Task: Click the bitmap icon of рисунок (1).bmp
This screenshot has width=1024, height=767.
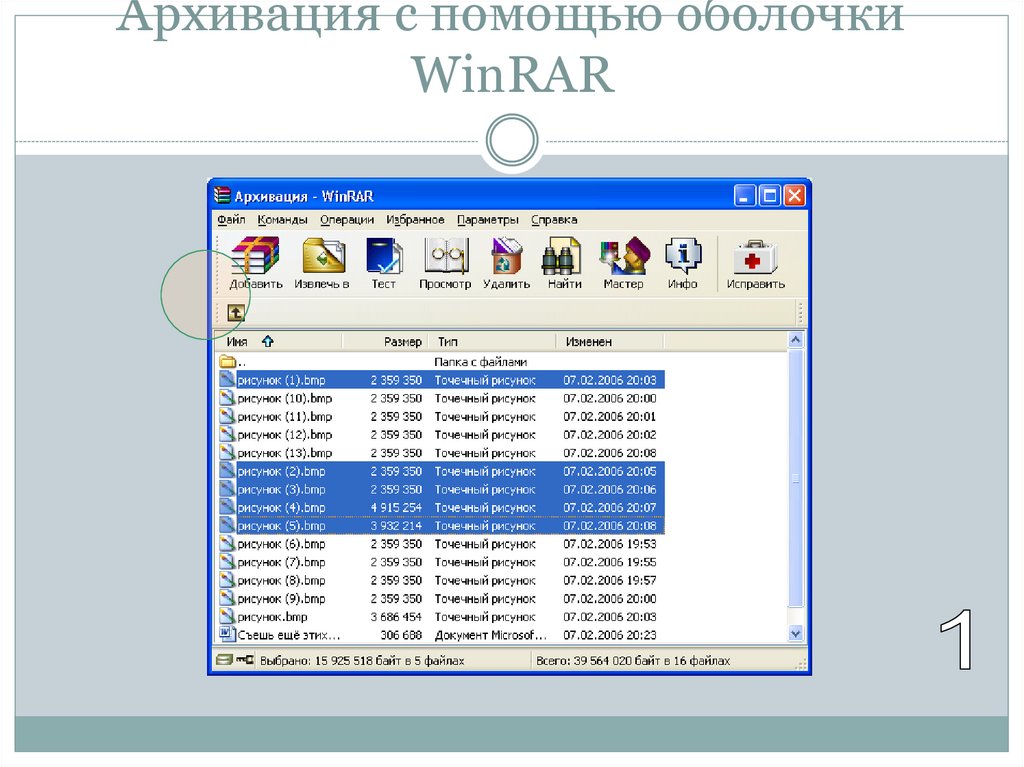Action: tap(227, 380)
